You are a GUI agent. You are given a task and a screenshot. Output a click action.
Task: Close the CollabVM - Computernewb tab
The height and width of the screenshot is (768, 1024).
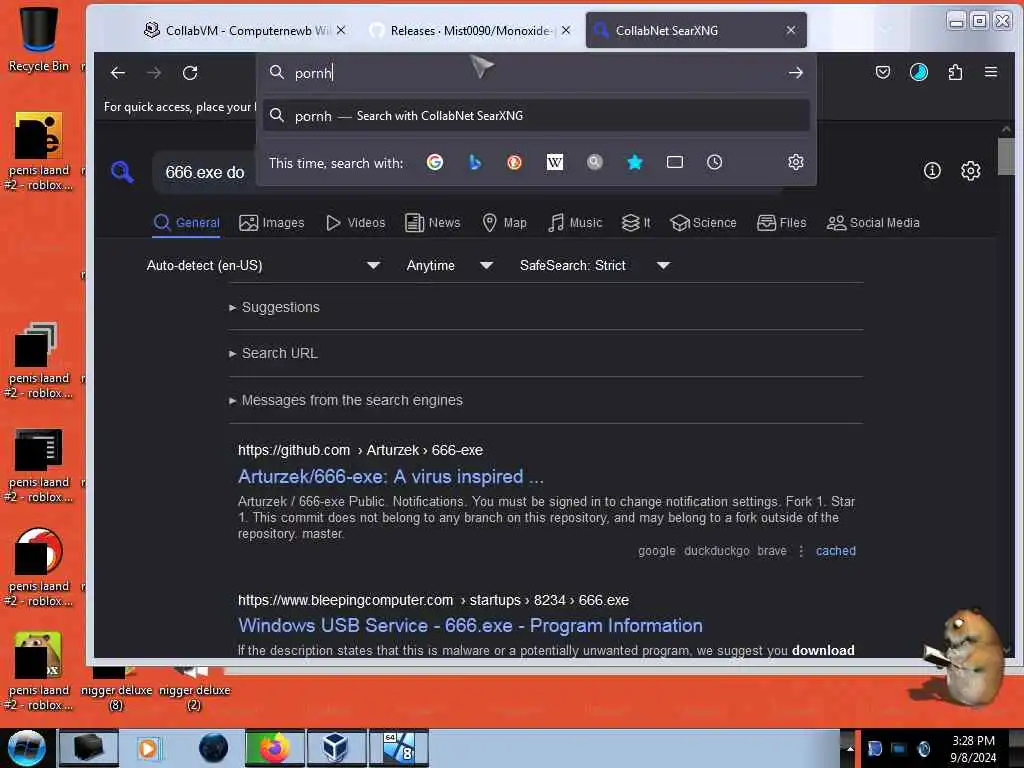[x=341, y=30]
